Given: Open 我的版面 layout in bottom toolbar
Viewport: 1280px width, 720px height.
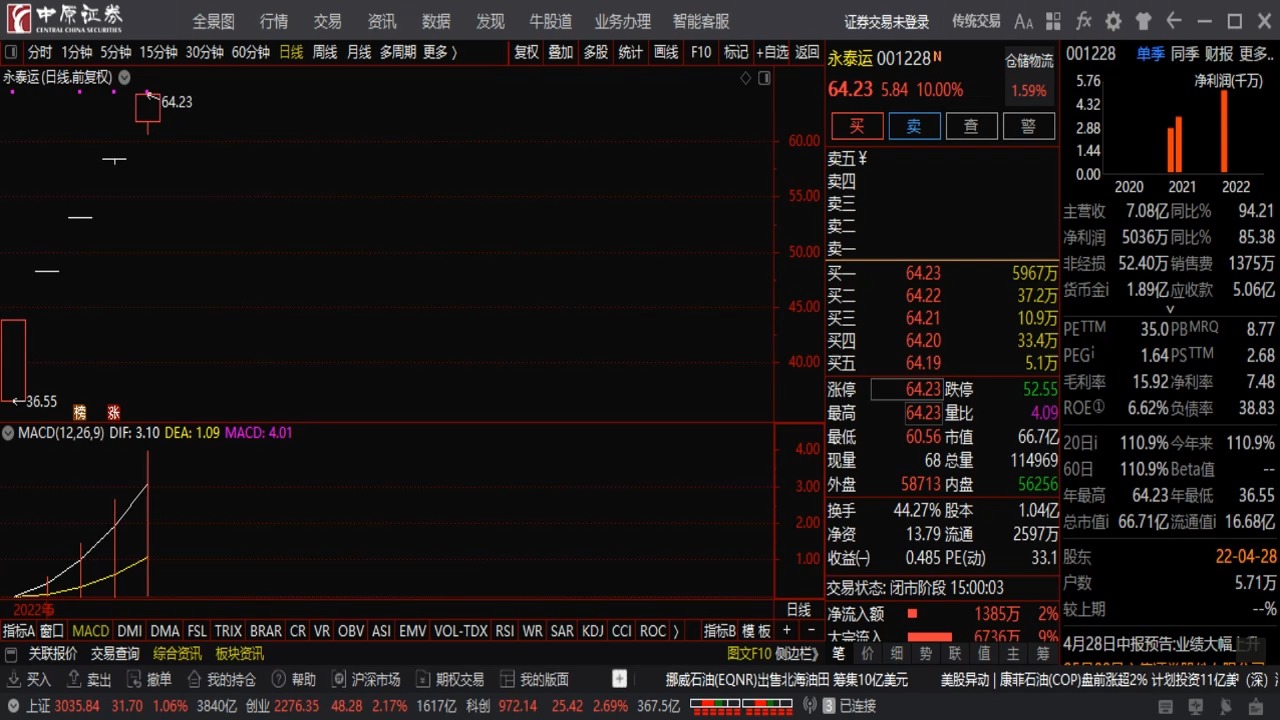Looking at the screenshot, I should pyautogui.click(x=534, y=679).
